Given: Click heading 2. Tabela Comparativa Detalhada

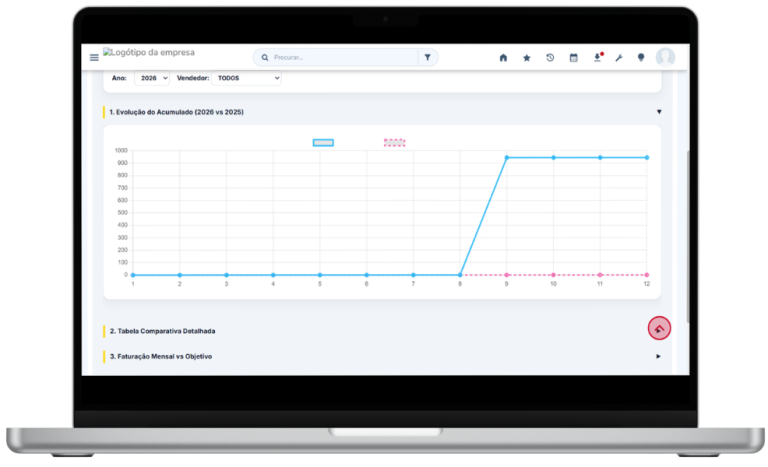Looking at the screenshot, I should point(162,331).
